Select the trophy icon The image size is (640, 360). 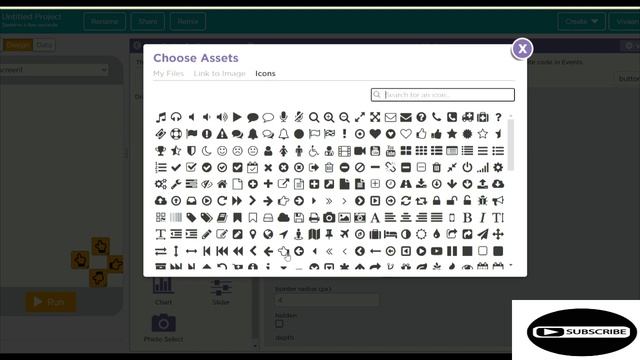click(161, 151)
